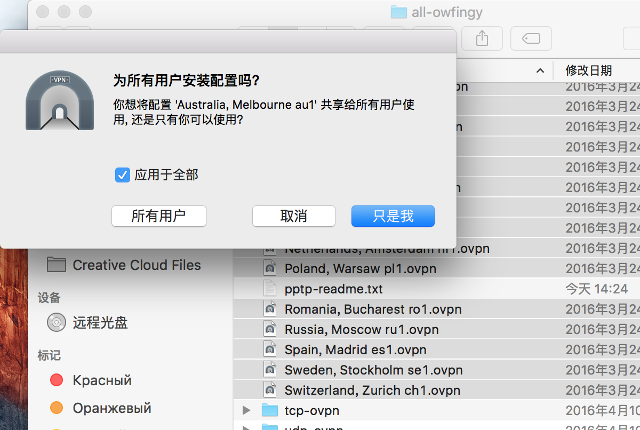This screenshot has width=640, height=430.
Task: Sort by the 修改日期 column header
Action: [x=589, y=71]
